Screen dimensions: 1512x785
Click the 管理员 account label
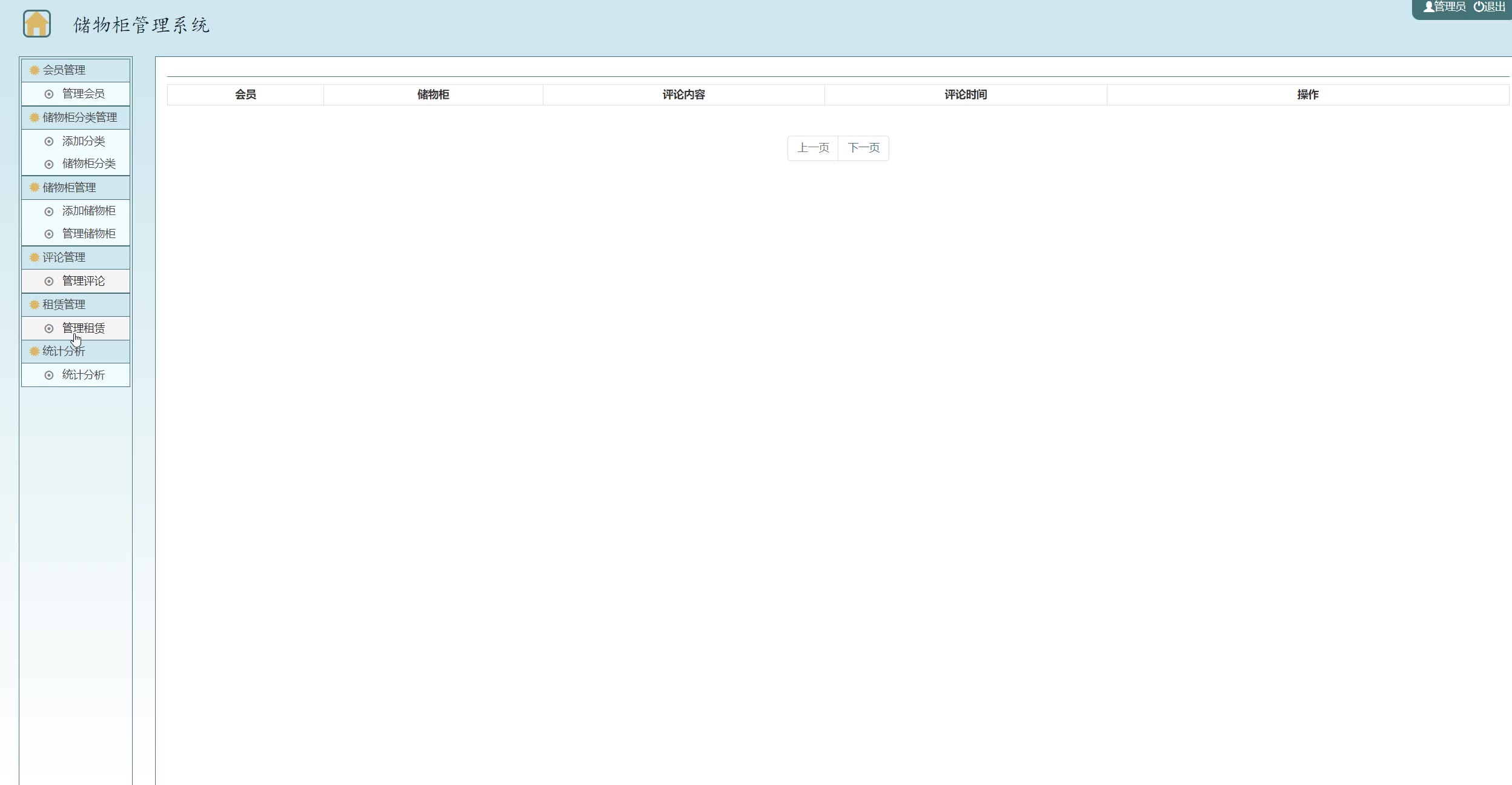tap(1450, 7)
